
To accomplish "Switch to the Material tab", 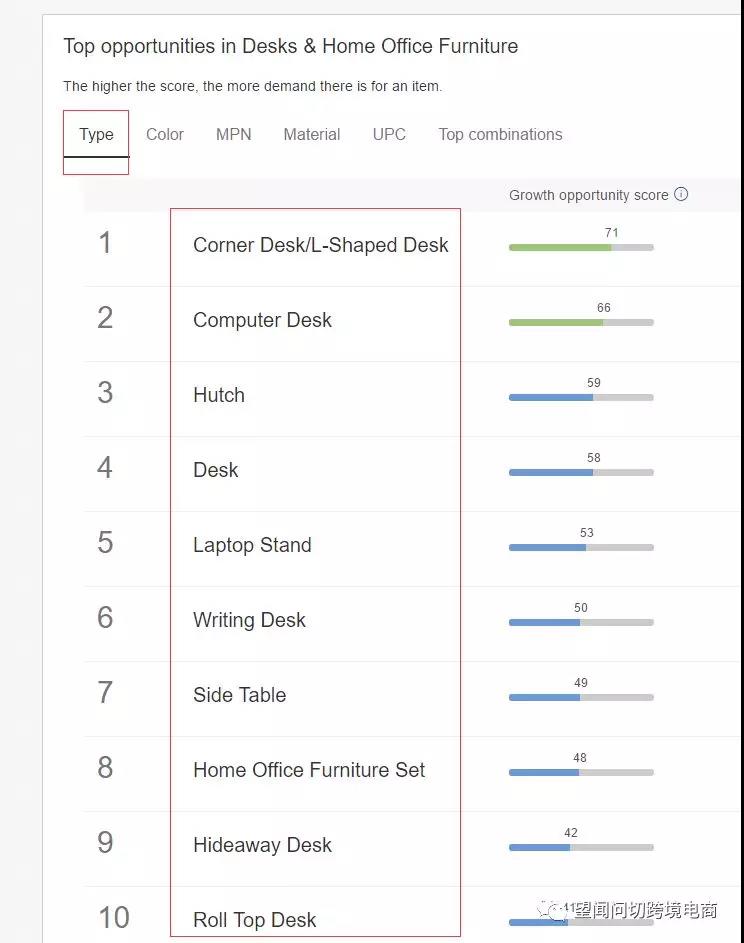I will tap(312, 135).
